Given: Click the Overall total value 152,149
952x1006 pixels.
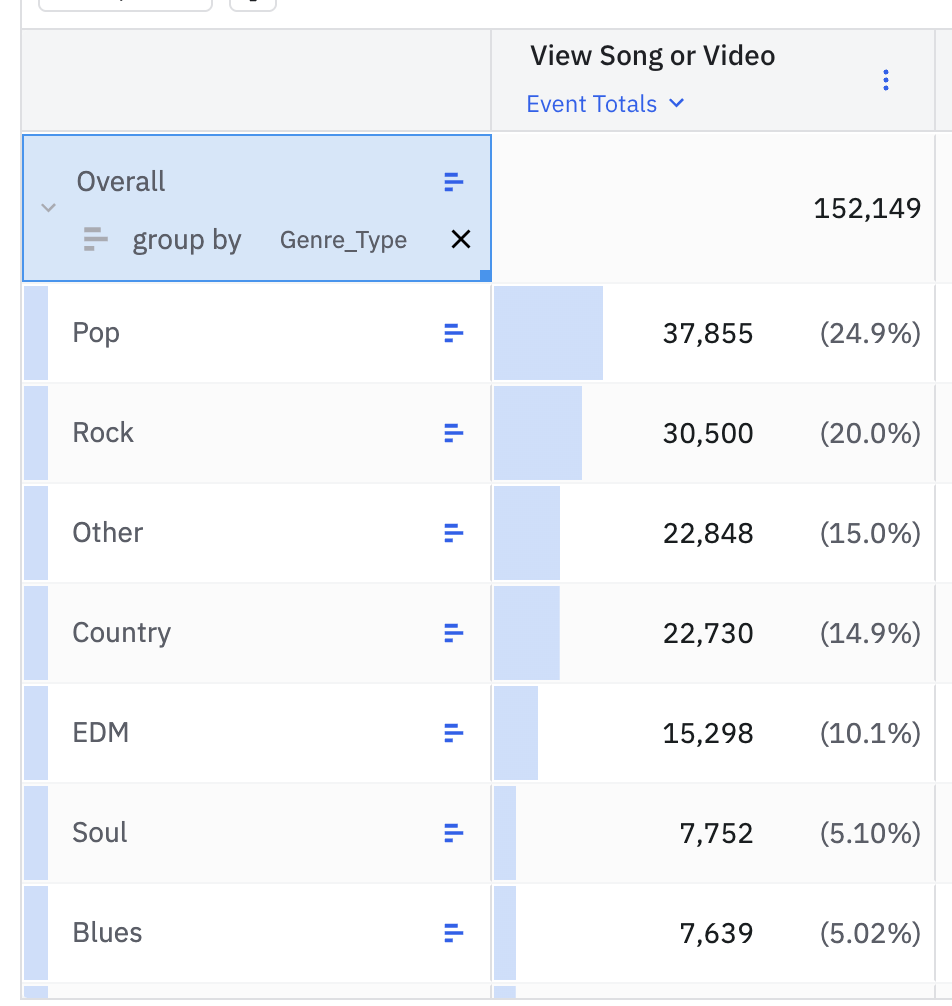Looking at the screenshot, I should click(867, 209).
